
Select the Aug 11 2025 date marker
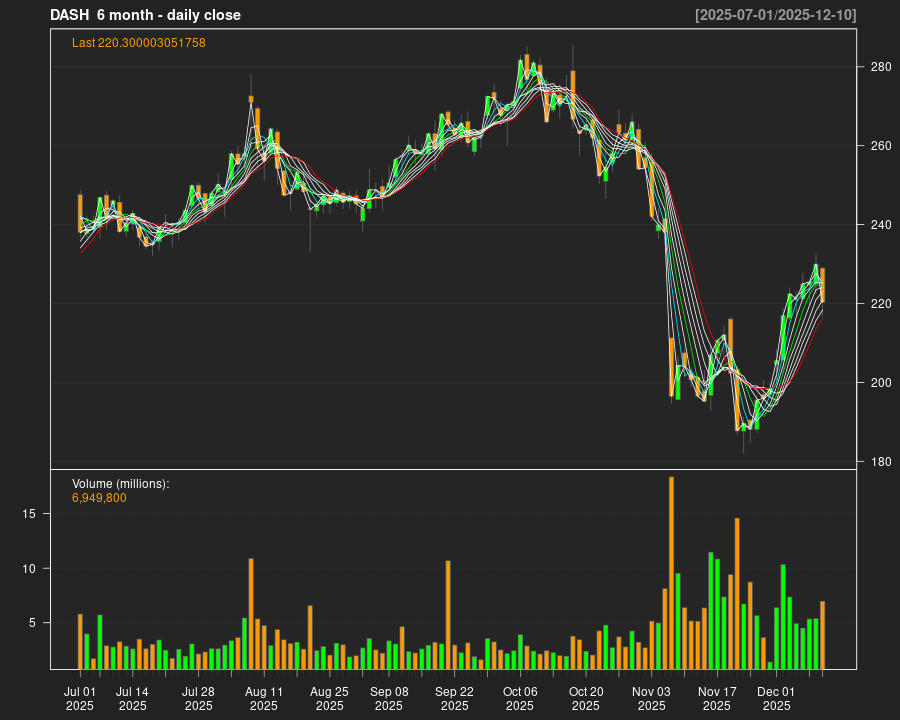[264, 698]
